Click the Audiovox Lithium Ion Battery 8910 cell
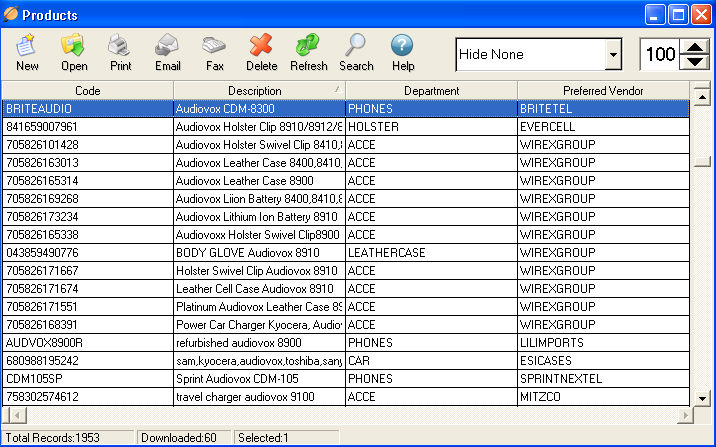 [x=259, y=217]
